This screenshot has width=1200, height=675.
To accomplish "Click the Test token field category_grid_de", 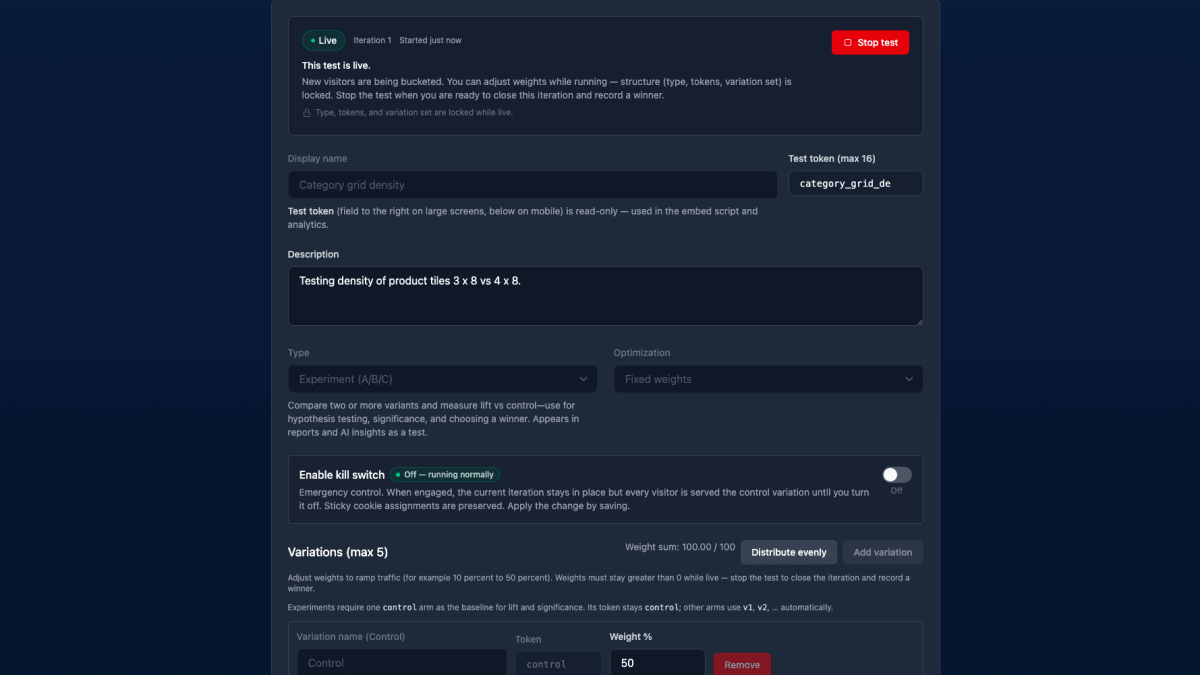I will (x=855, y=184).
